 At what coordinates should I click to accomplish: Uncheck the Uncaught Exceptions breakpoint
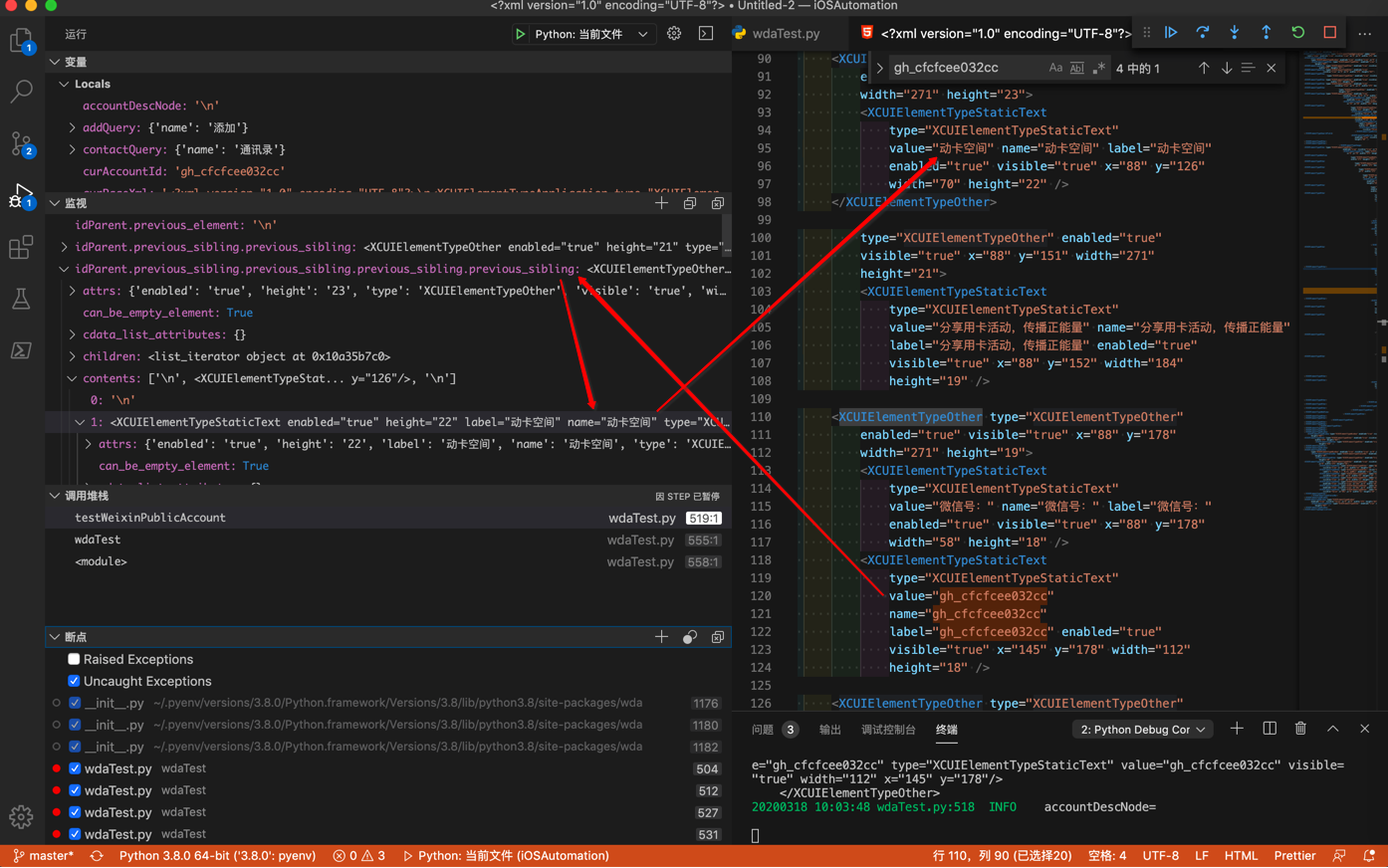(x=73, y=681)
